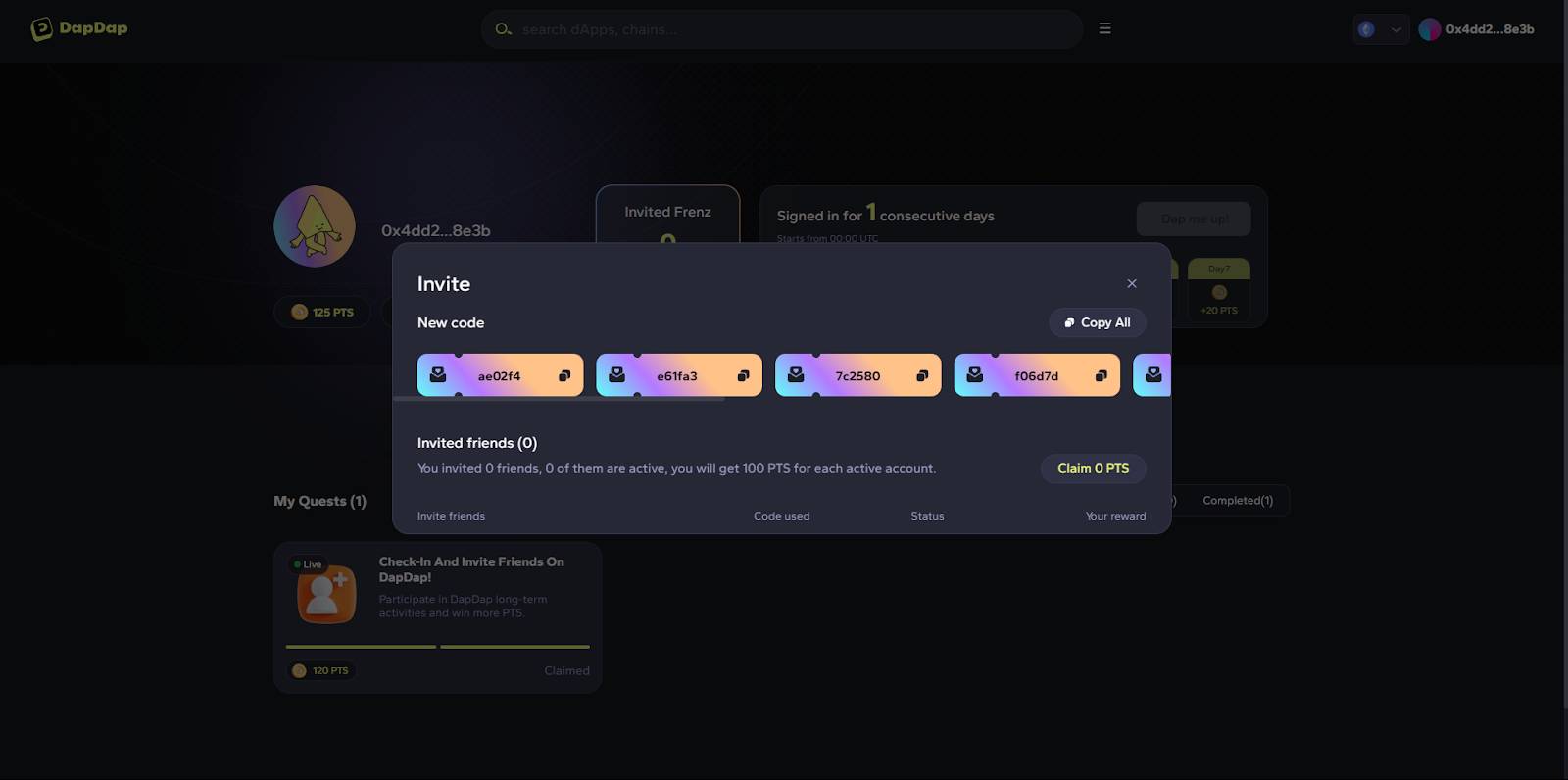Image resolution: width=1568 pixels, height=780 pixels.
Task: Open the Invited Frenz card
Action: [x=668, y=215]
